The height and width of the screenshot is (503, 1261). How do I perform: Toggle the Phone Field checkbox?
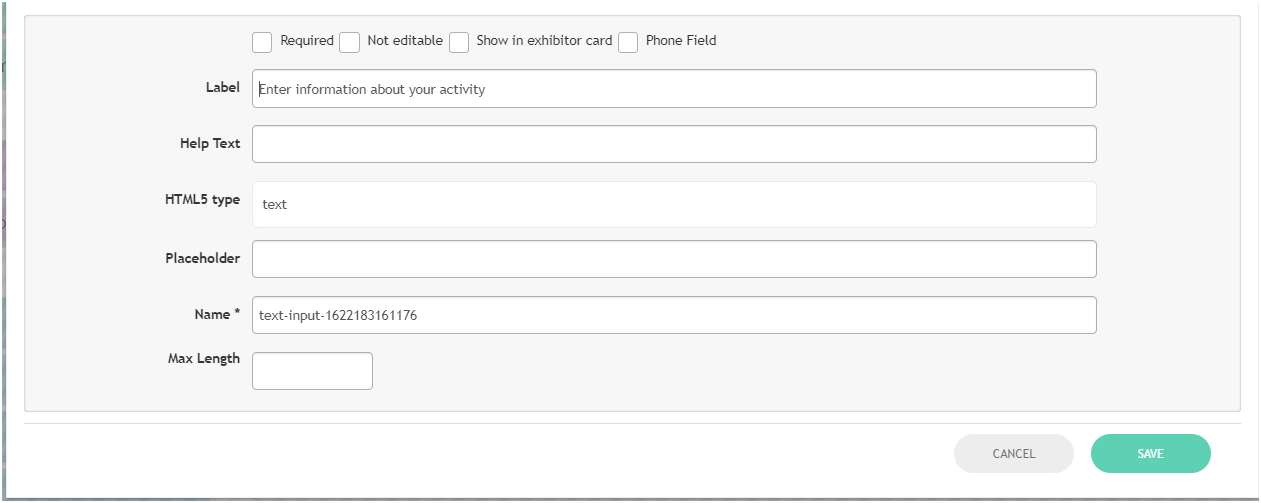click(x=628, y=42)
